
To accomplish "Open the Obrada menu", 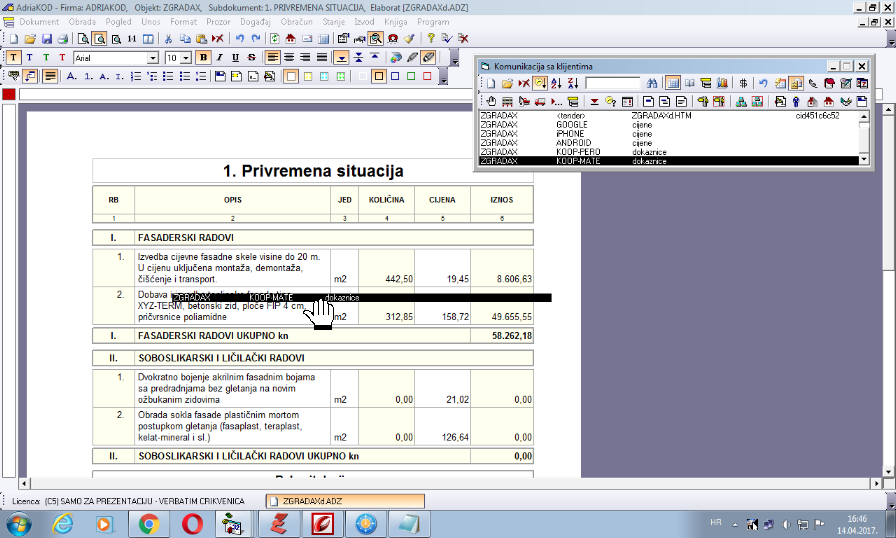I will (82, 22).
